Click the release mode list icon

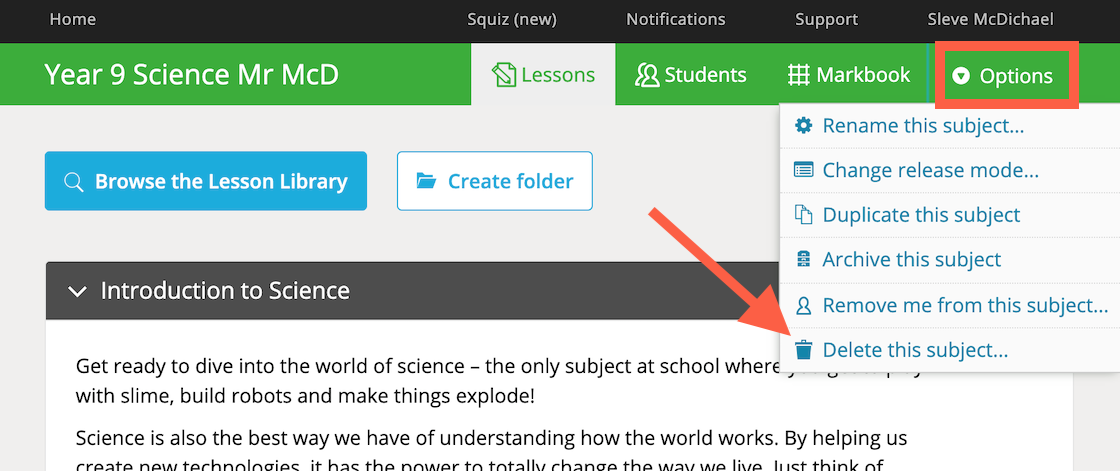[x=804, y=170]
